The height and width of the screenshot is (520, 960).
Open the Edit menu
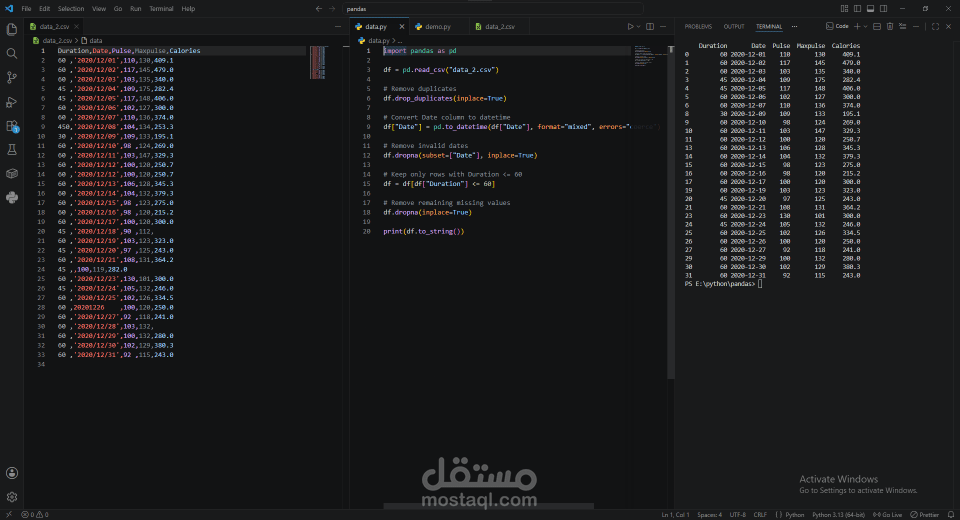tap(45, 9)
